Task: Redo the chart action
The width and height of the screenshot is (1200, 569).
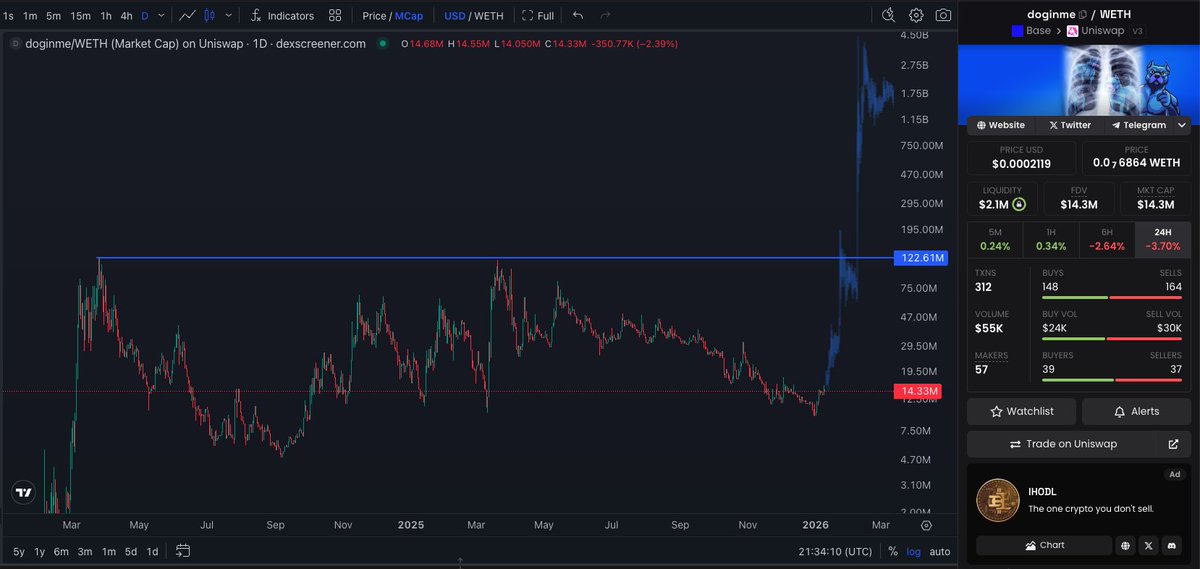Action: [604, 15]
